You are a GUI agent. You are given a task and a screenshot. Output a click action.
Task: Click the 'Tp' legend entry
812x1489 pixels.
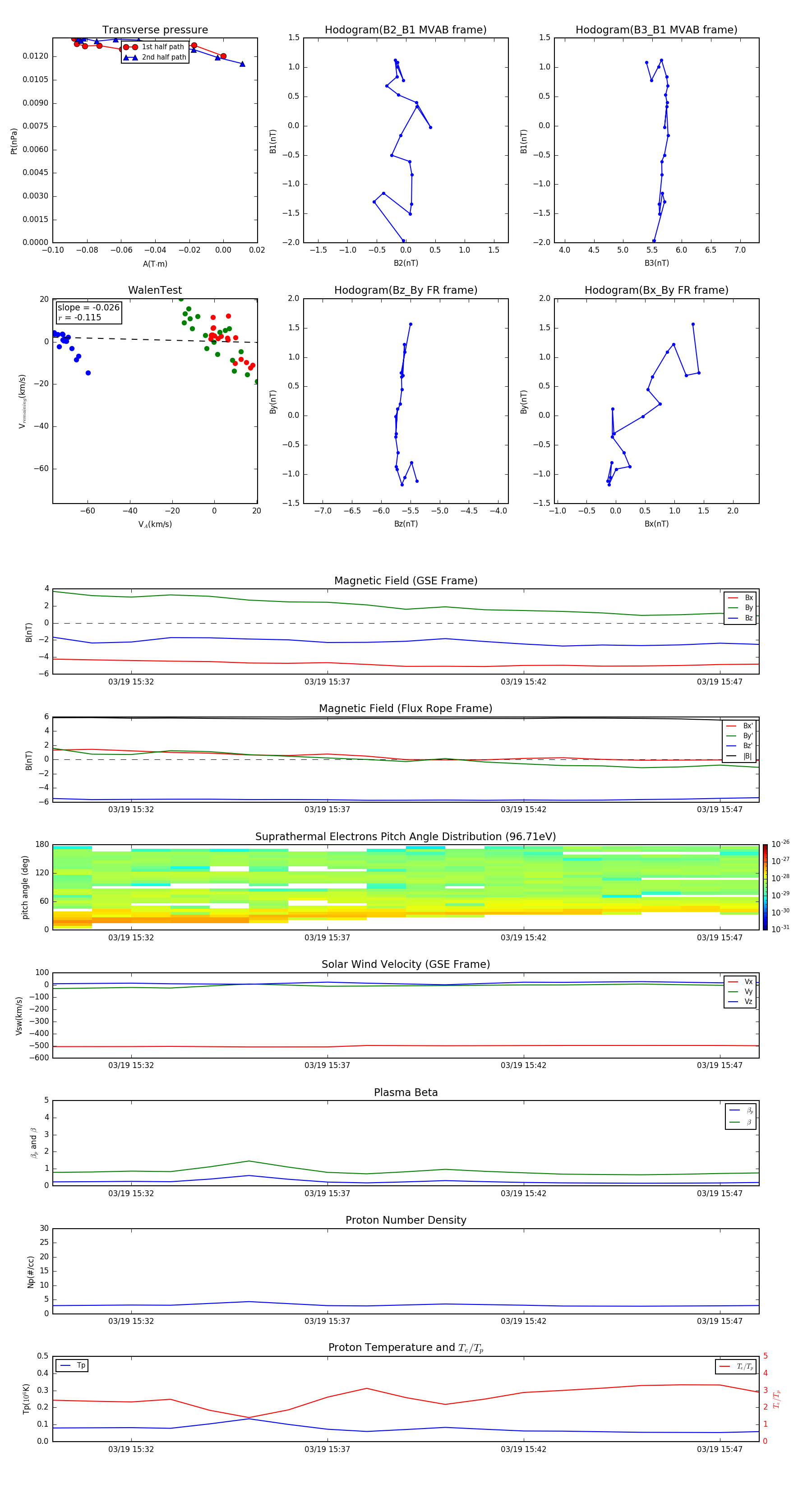(x=72, y=1365)
